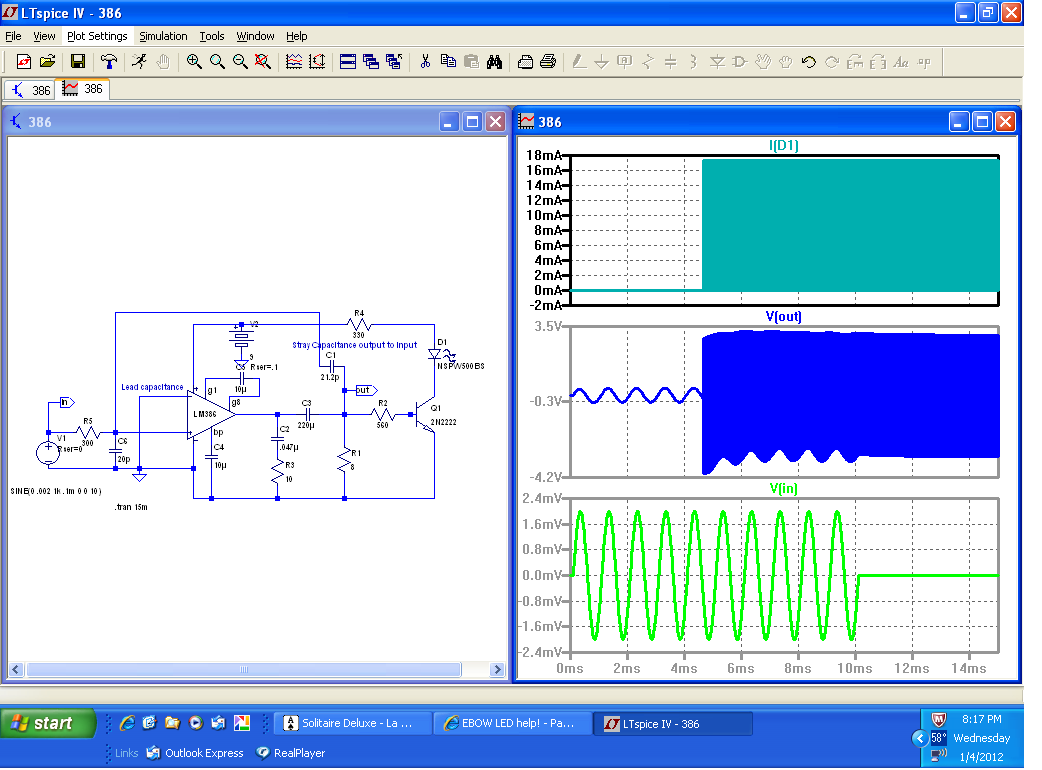Click the schematic scrollbar left arrow
1042x770 pixels.
17,670
